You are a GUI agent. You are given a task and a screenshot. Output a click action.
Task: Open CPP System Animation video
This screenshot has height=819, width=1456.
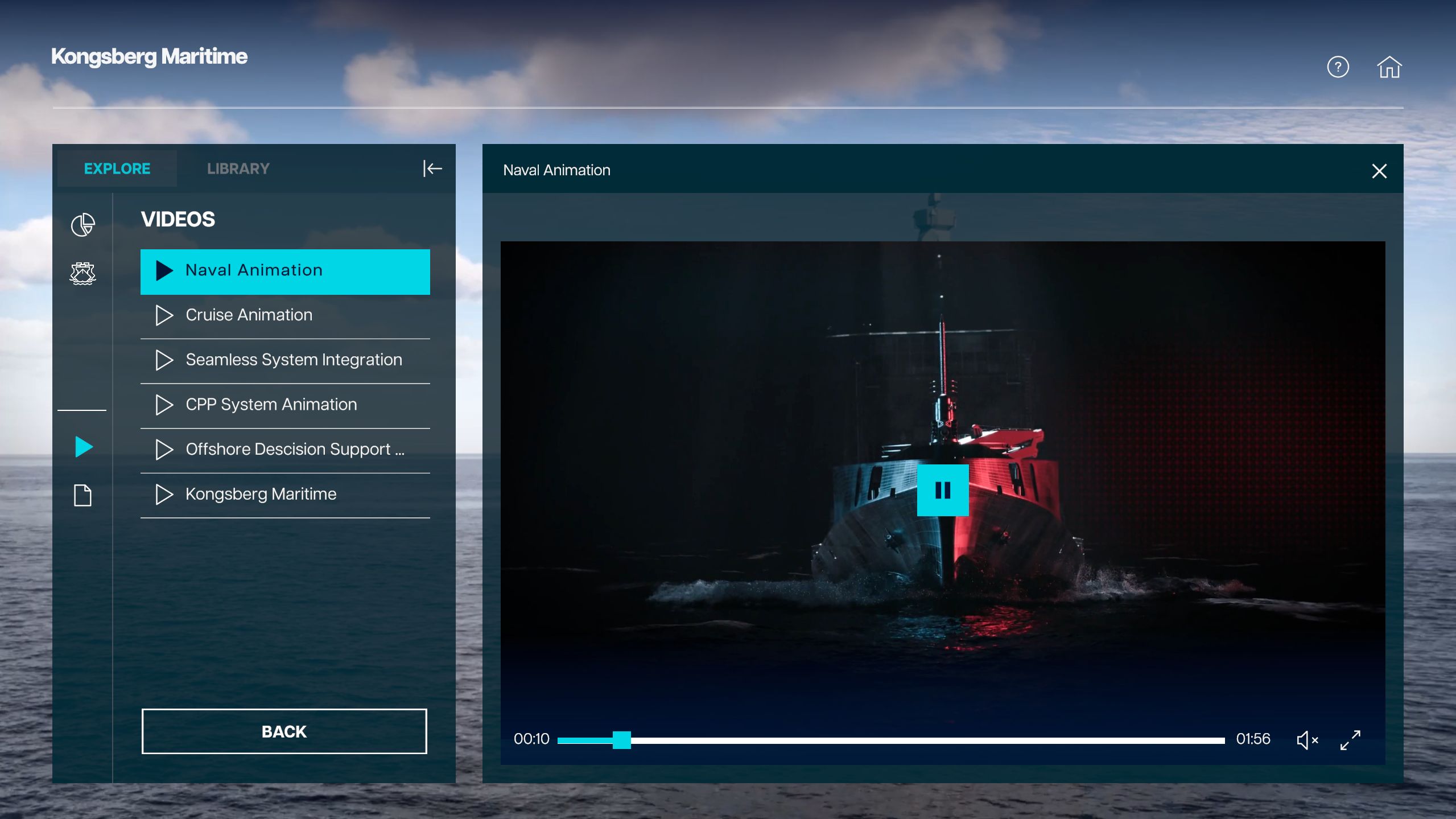pyautogui.click(x=285, y=405)
